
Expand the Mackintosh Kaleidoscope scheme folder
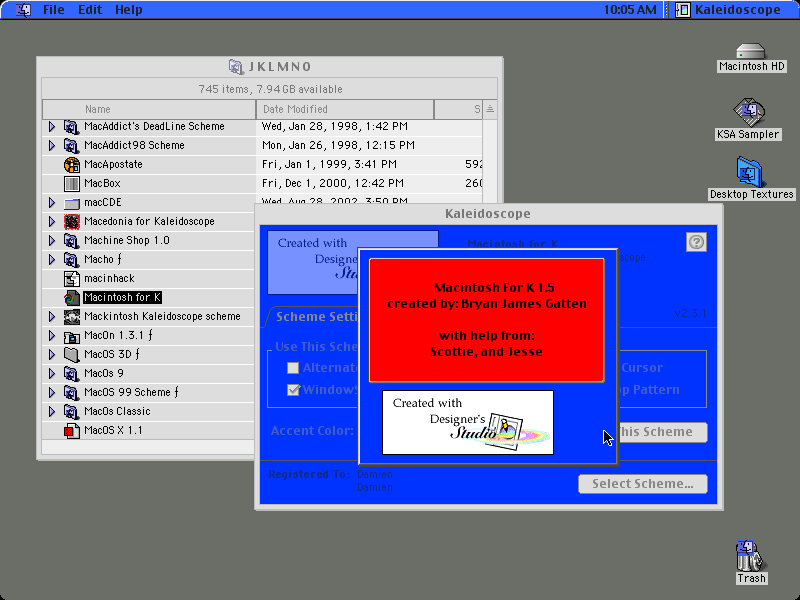(52, 316)
